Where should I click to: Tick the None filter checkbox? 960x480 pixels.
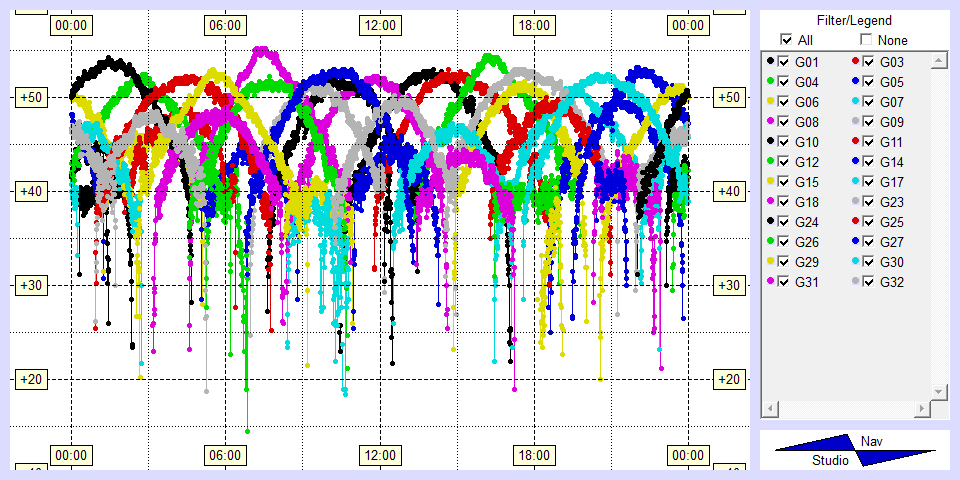tap(866, 40)
